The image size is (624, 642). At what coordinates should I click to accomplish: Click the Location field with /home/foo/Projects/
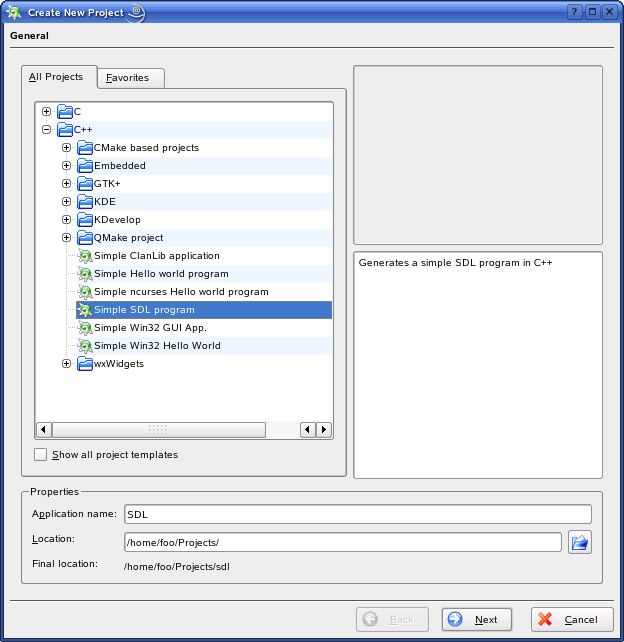(x=343, y=543)
